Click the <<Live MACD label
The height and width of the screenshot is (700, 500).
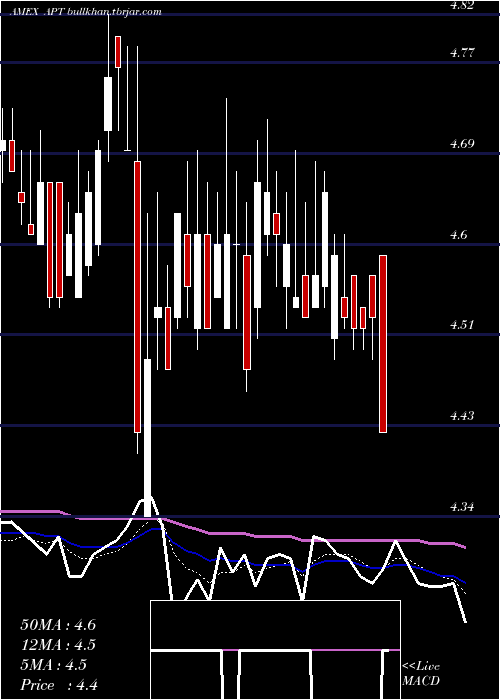pyautogui.click(x=421, y=674)
